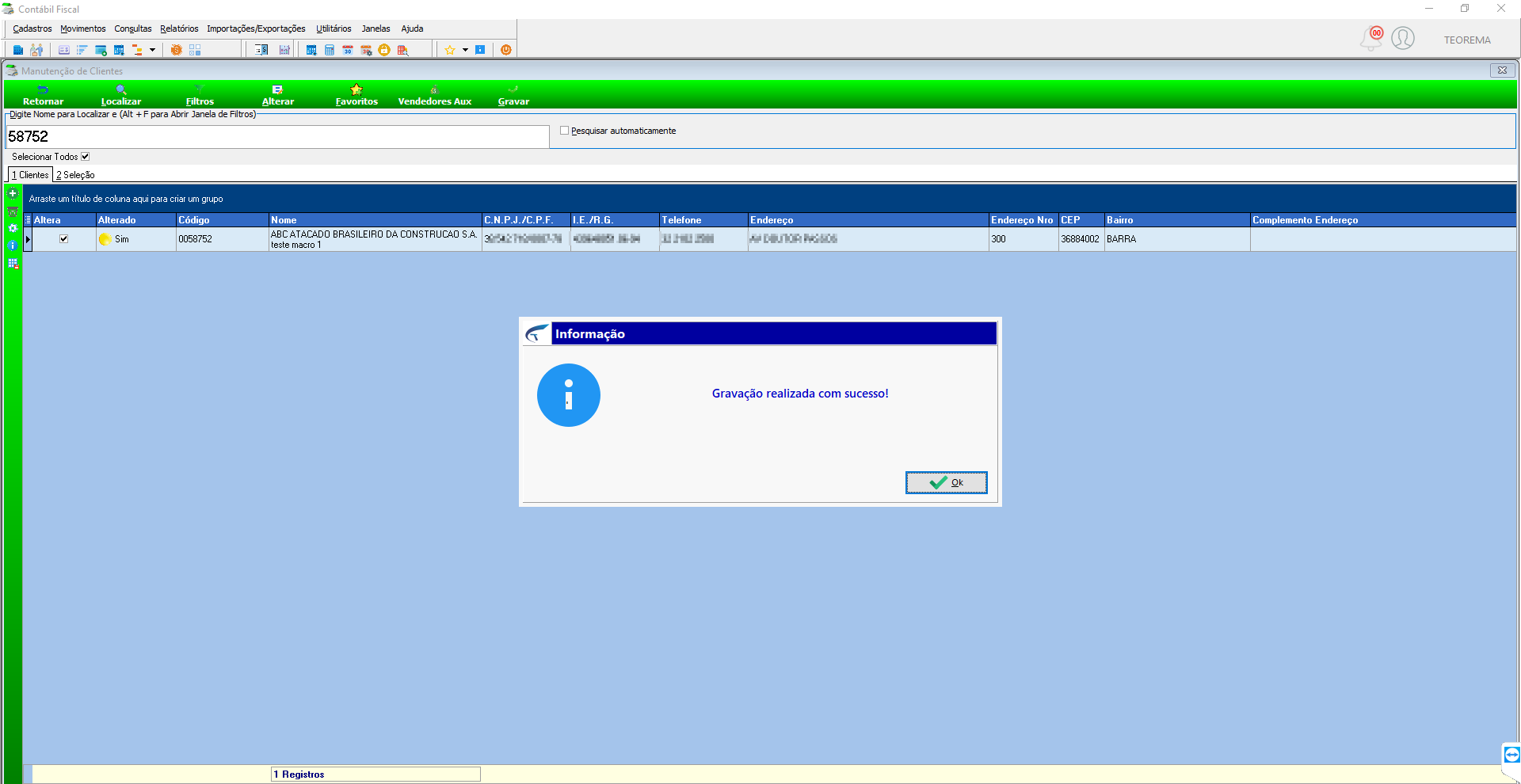This screenshot has height=784, width=1521.
Task: Click the blue sorted-lines list icon
Action: tap(82, 50)
